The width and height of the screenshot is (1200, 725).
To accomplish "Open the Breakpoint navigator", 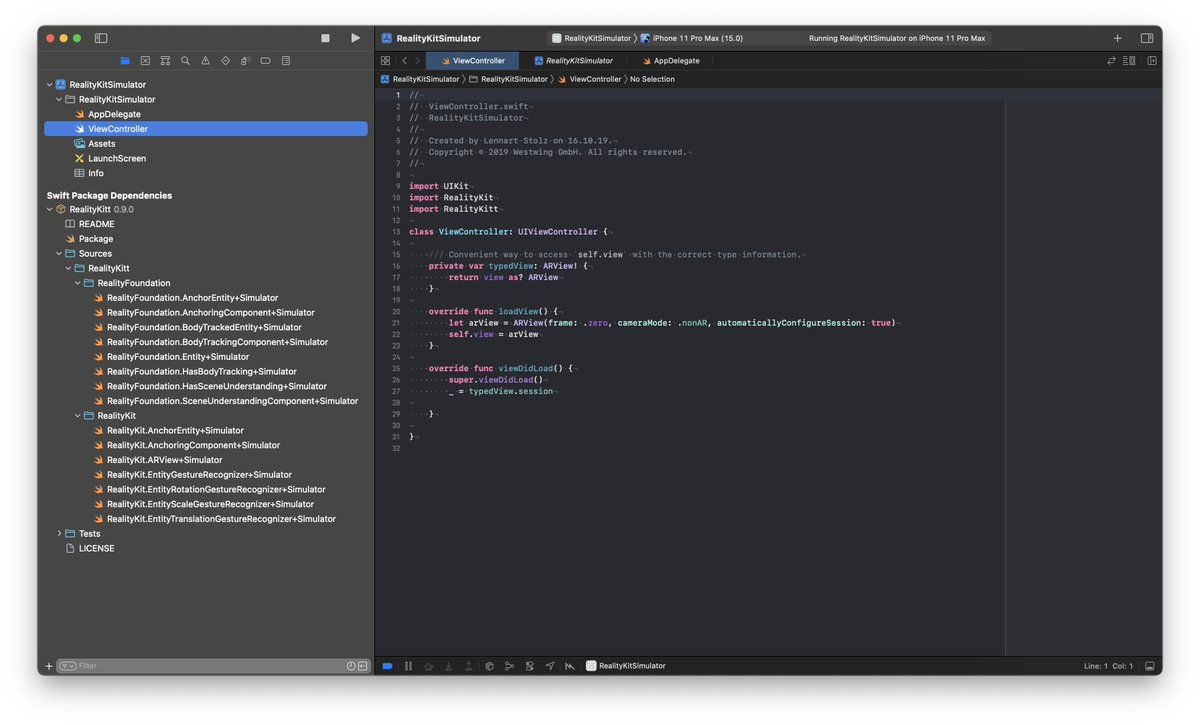I will click(265, 61).
